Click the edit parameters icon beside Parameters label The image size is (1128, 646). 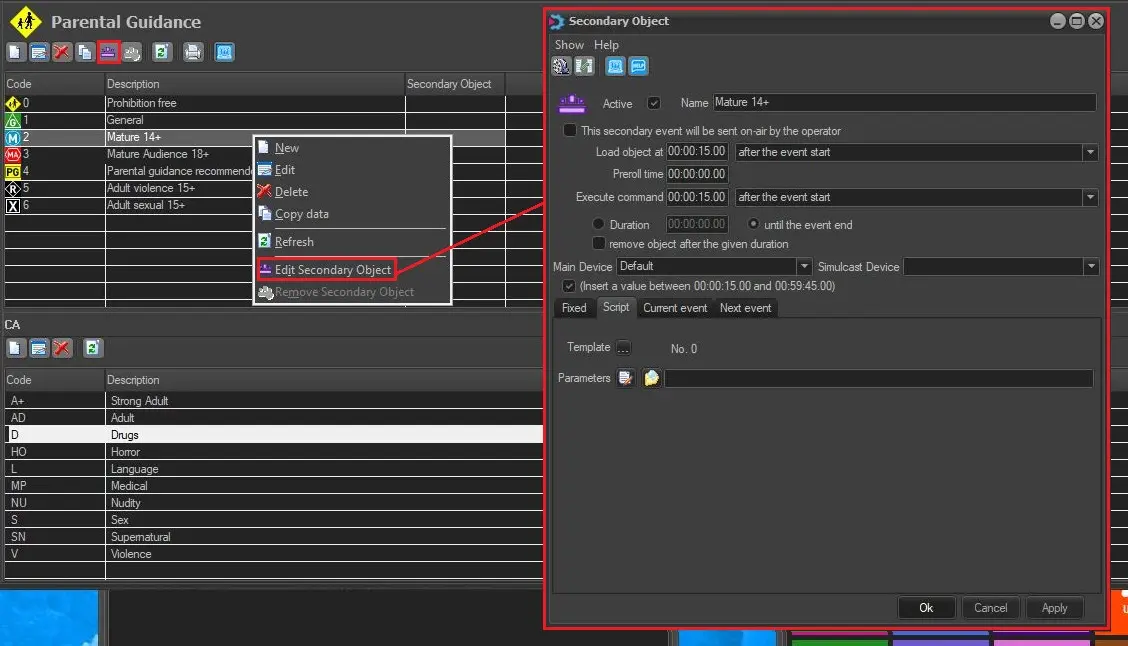[626, 378]
